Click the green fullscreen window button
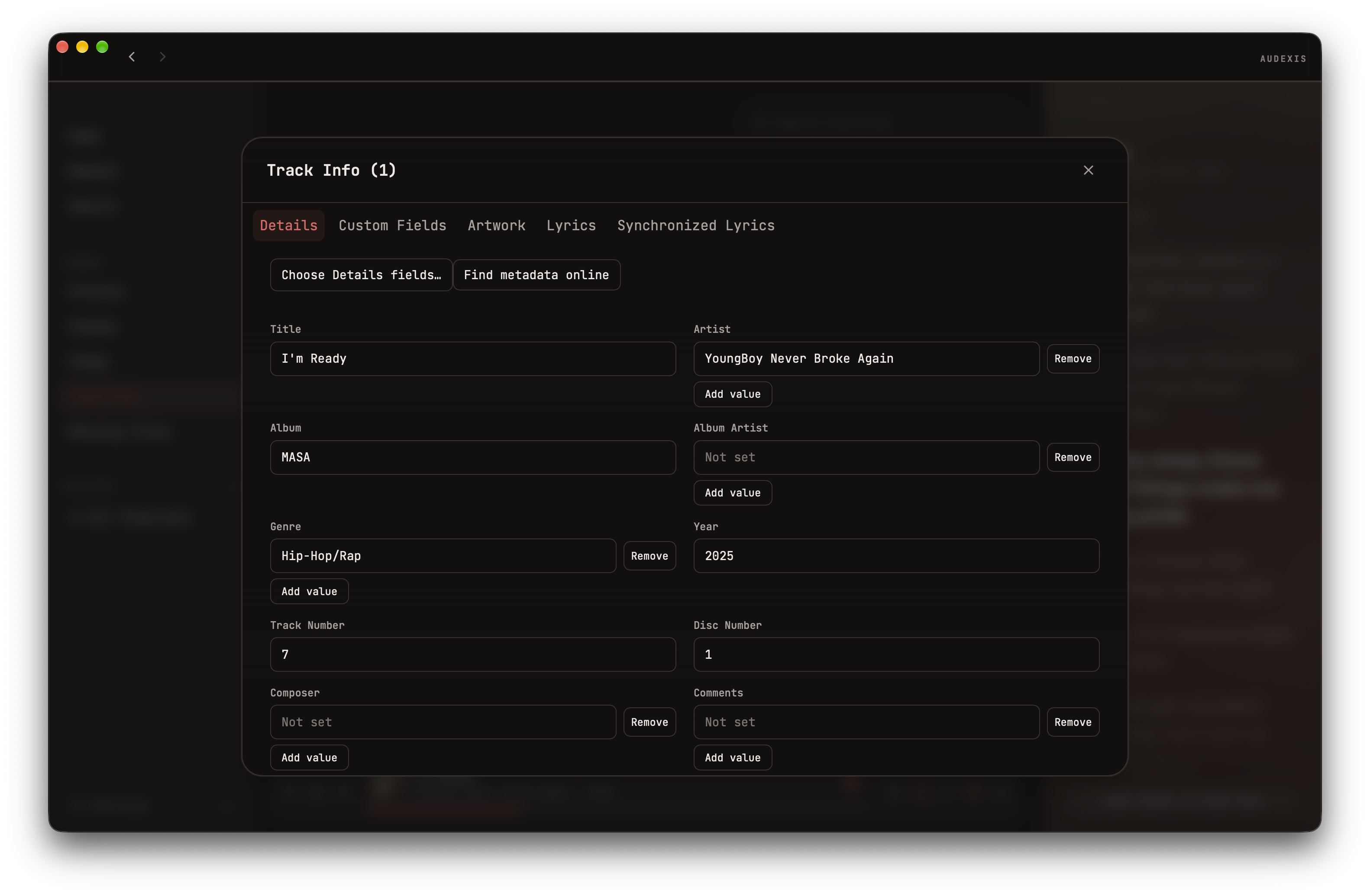This screenshot has width=1370, height=896. click(102, 47)
